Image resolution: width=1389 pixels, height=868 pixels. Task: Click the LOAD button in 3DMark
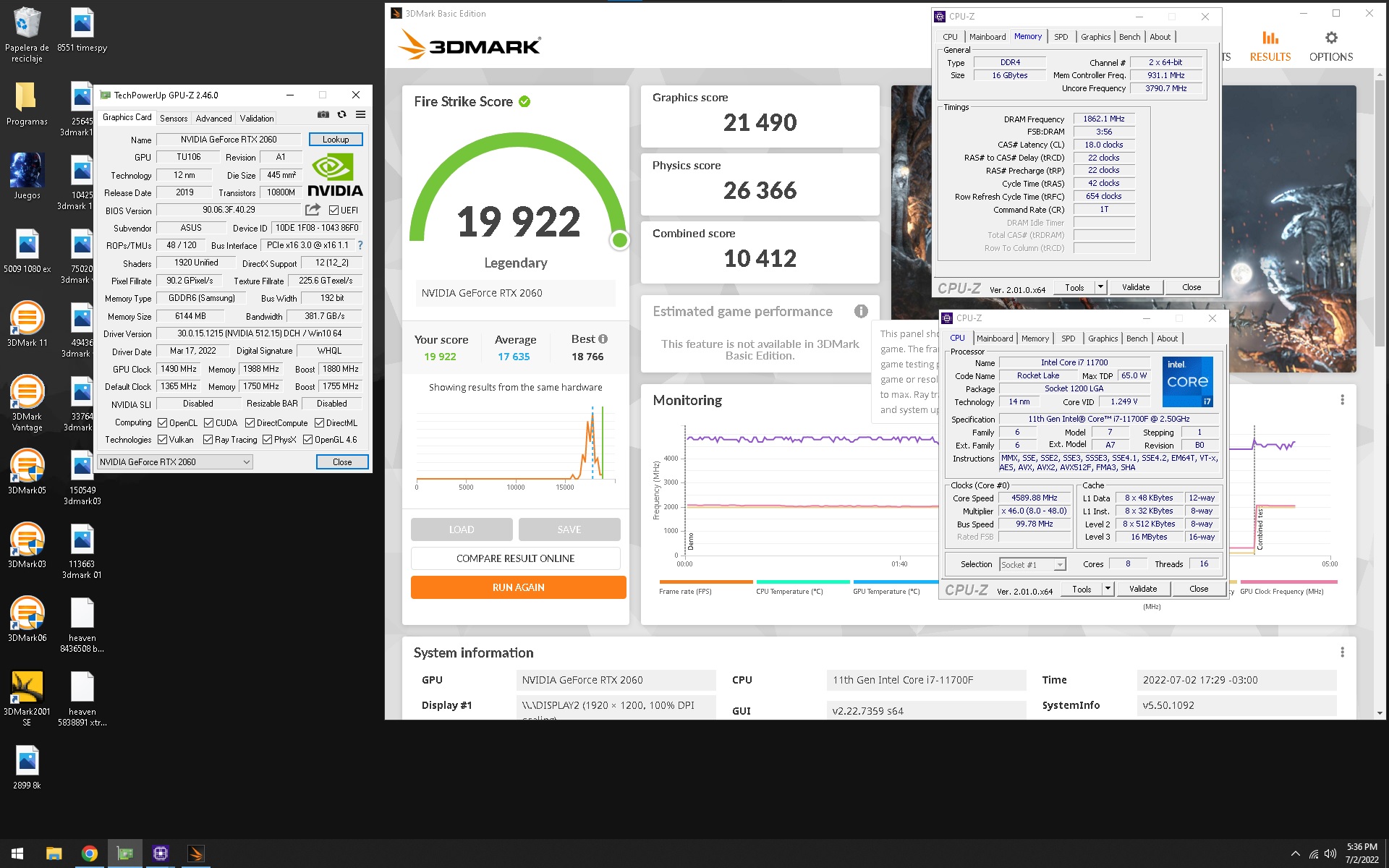(x=462, y=529)
